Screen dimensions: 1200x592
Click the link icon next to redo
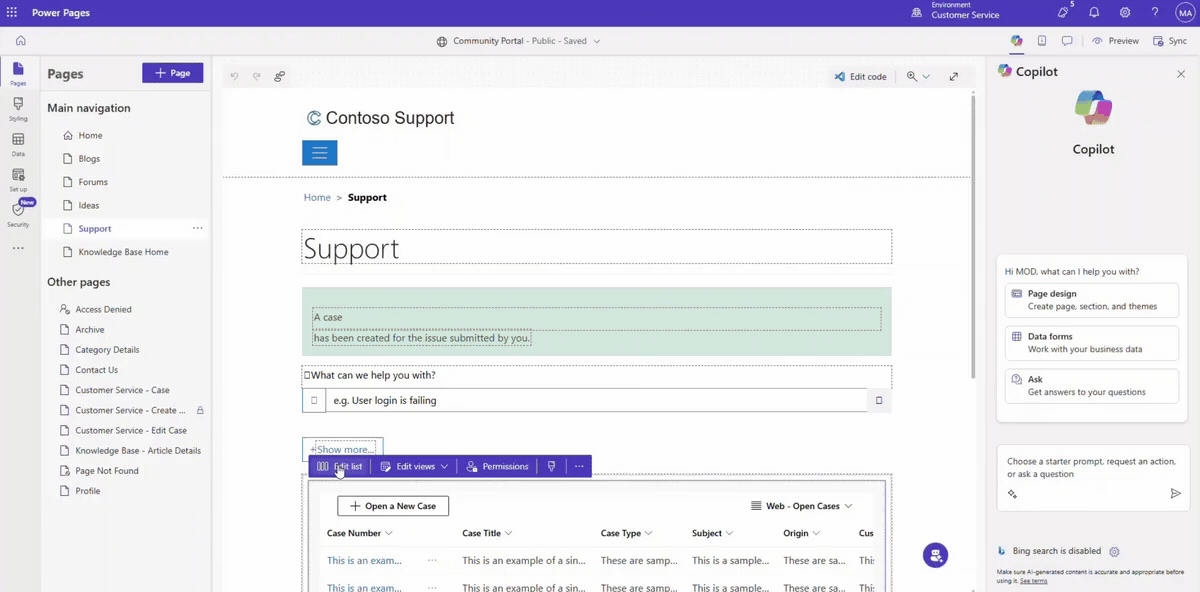pos(280,76)
